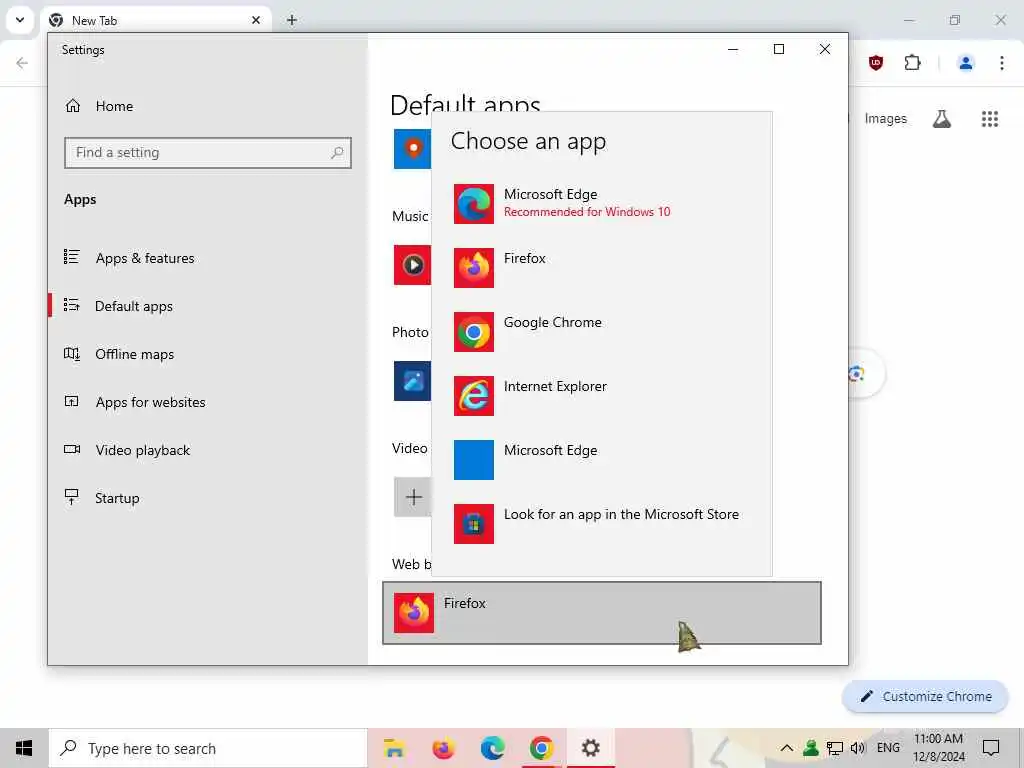
Task: Open Chrome profile avatar
Action: 965,63
